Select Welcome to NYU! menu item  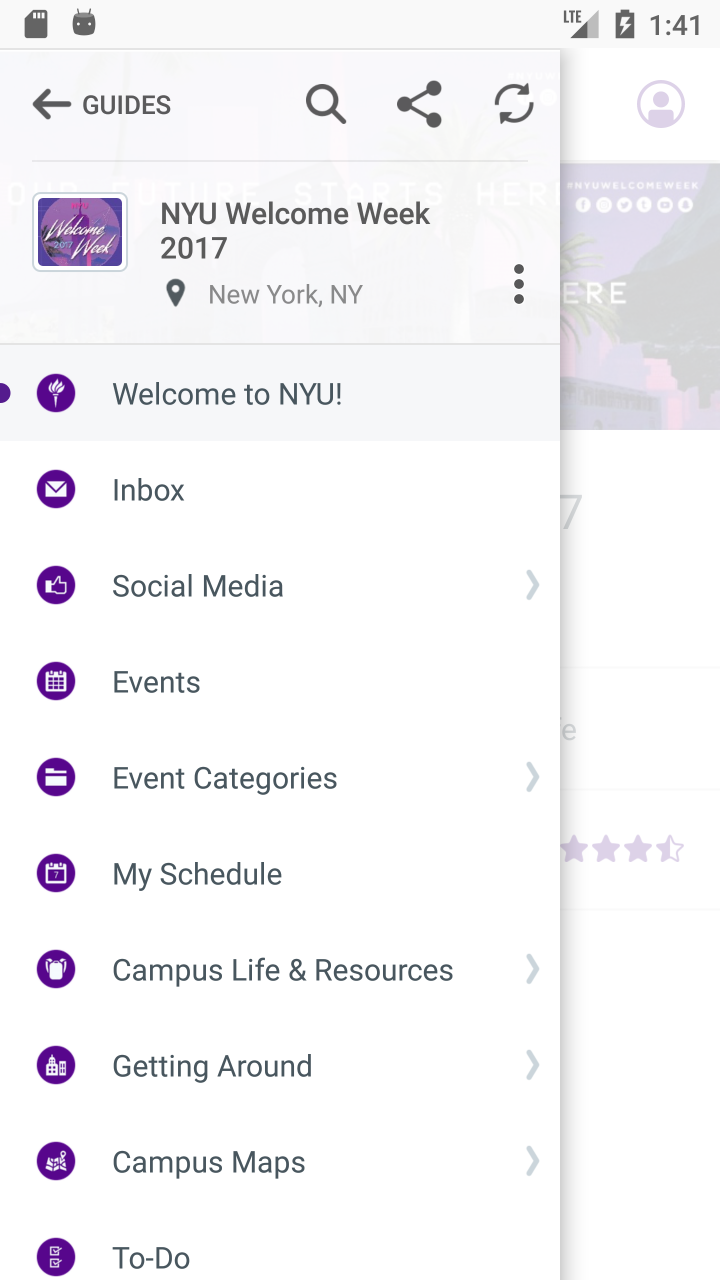[280, 393]
